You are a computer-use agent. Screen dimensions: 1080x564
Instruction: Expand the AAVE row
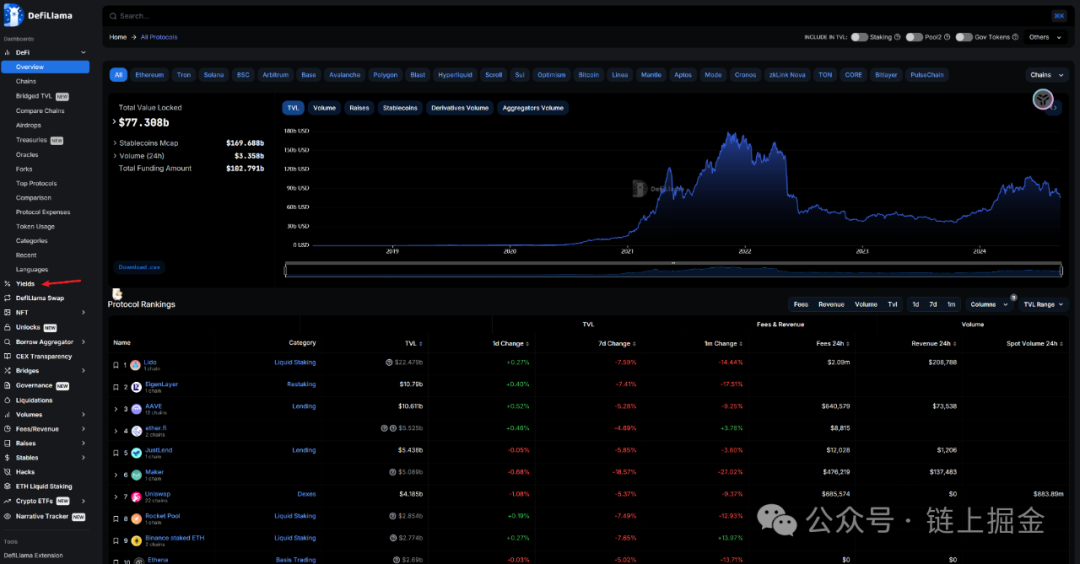[x=116, y=409]
